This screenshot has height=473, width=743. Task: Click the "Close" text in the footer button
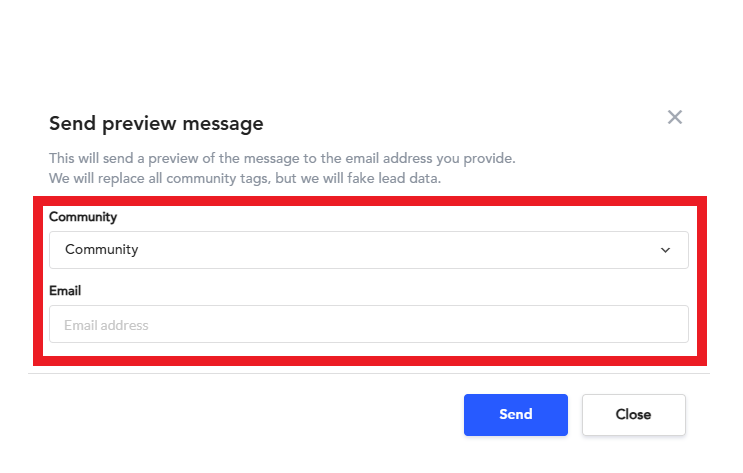634,415
